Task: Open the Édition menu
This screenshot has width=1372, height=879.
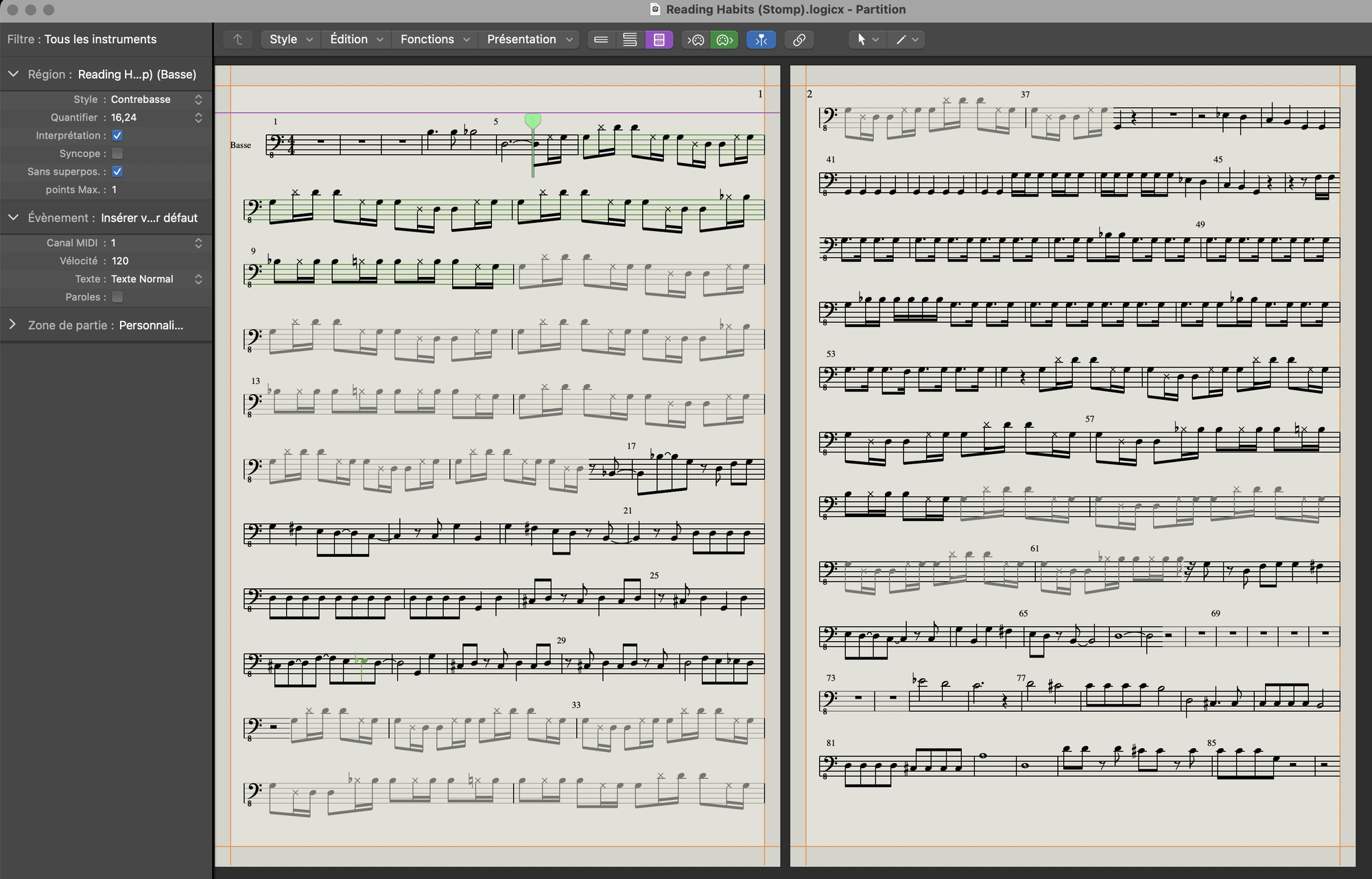Action: [x=356, y=40]
